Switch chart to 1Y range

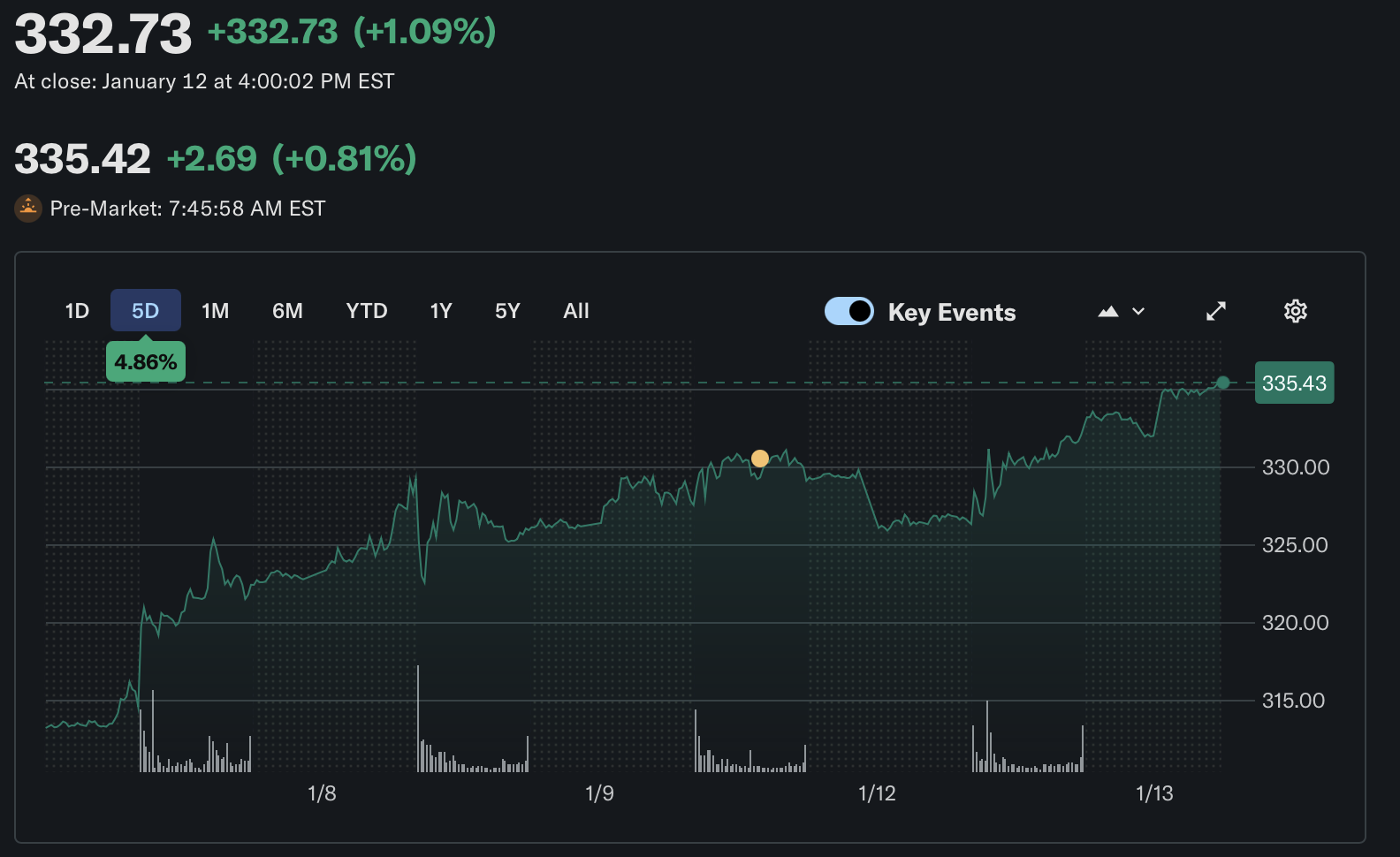(441, 311)
